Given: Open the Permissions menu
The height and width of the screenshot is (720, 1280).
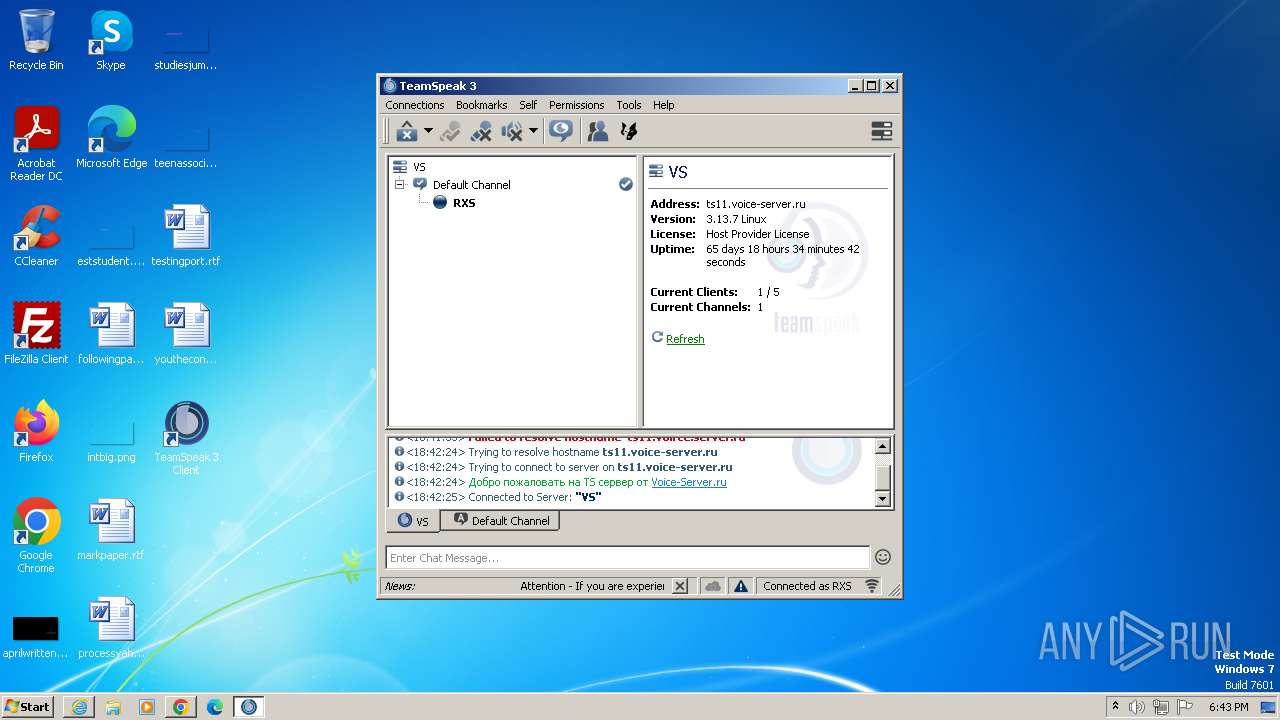Looking at the screenshot, I should (x=576, y=105).
